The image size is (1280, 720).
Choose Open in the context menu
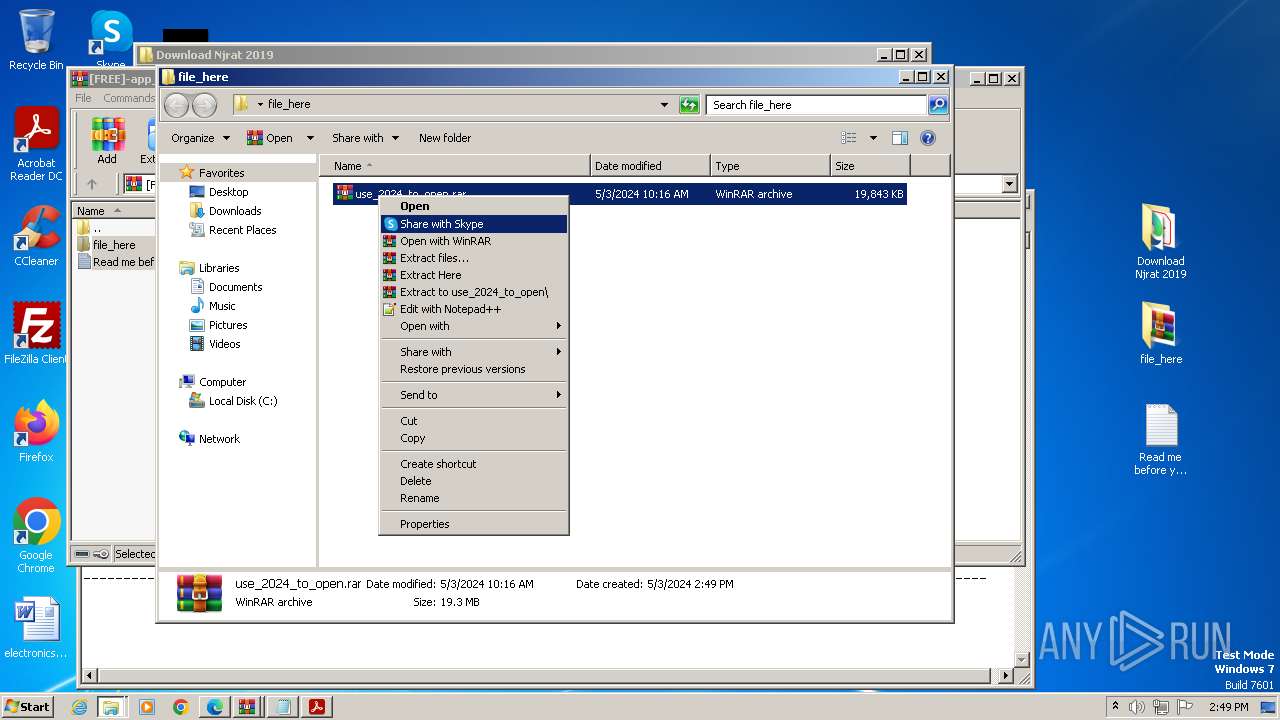(474, 206)
